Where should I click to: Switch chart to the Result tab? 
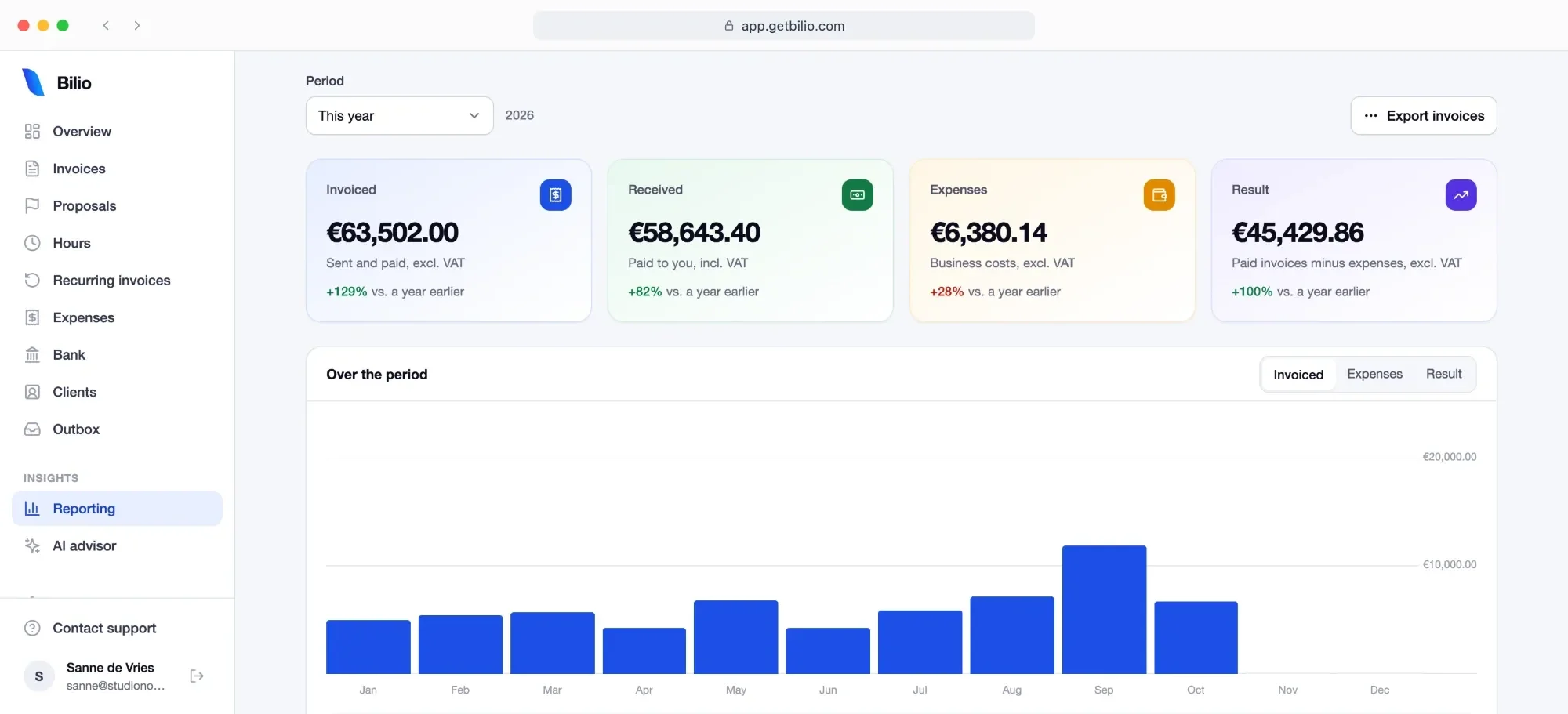[1443, 374]
